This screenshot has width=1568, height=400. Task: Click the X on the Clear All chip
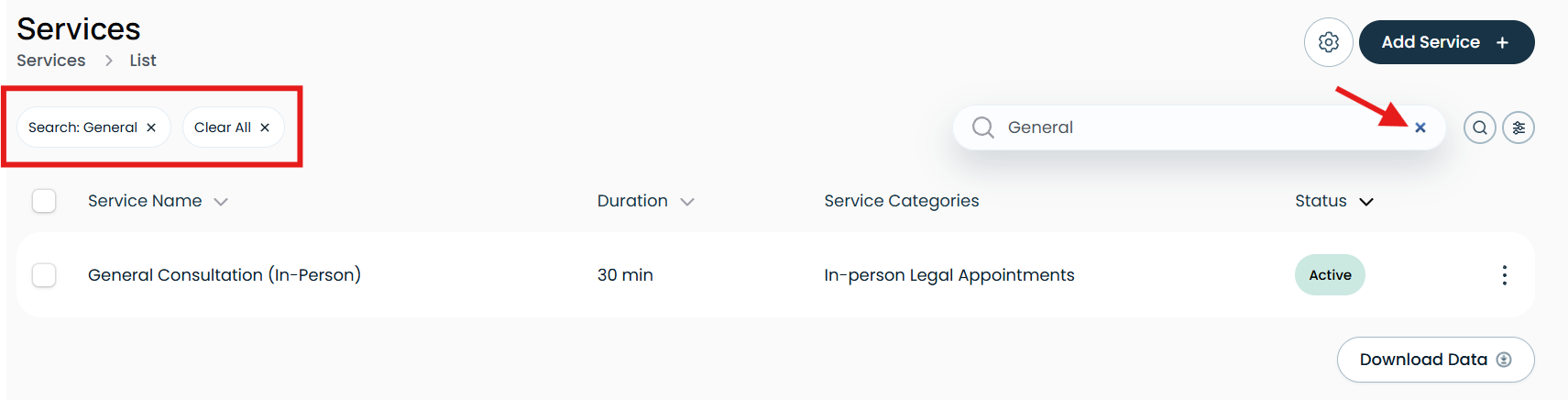tap(265, 128)
